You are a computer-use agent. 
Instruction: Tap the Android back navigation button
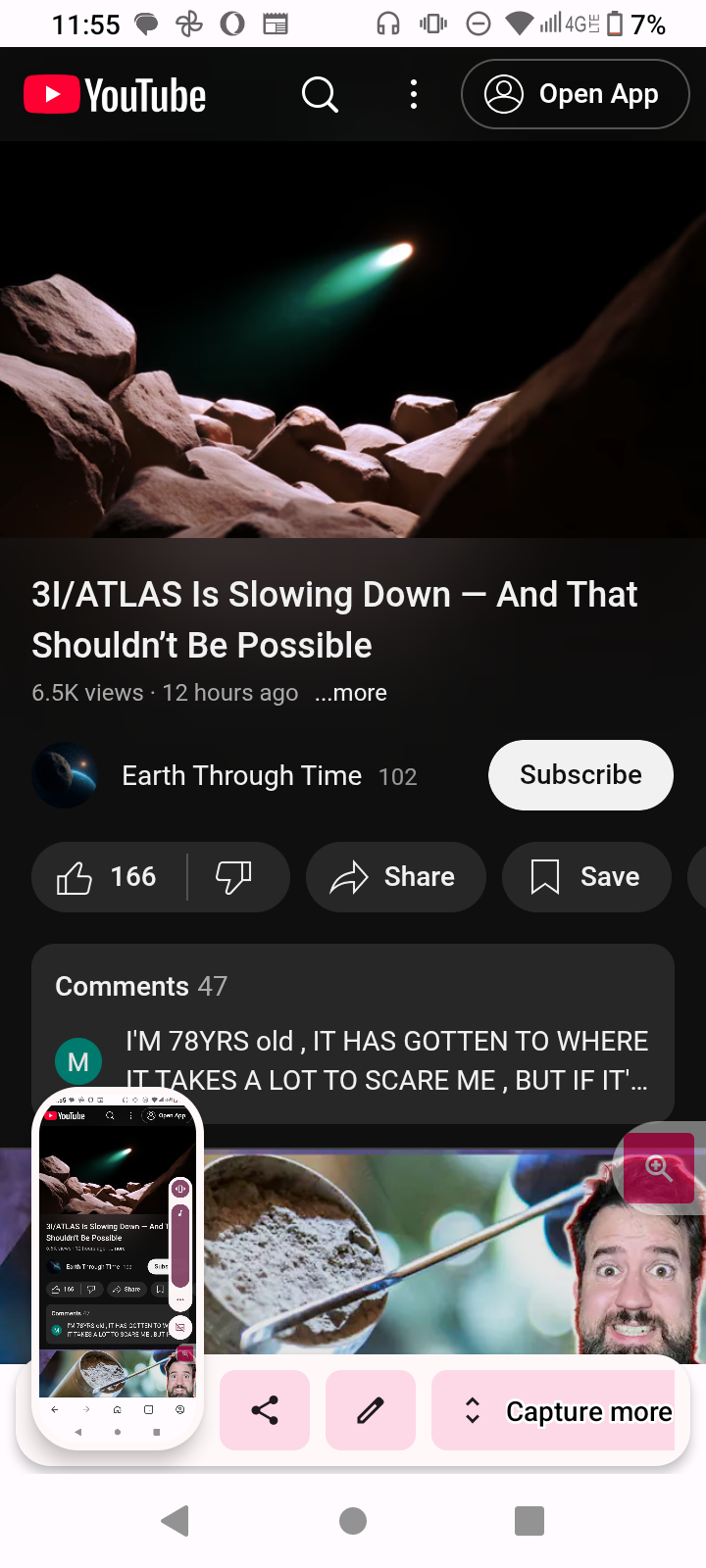176,1521
